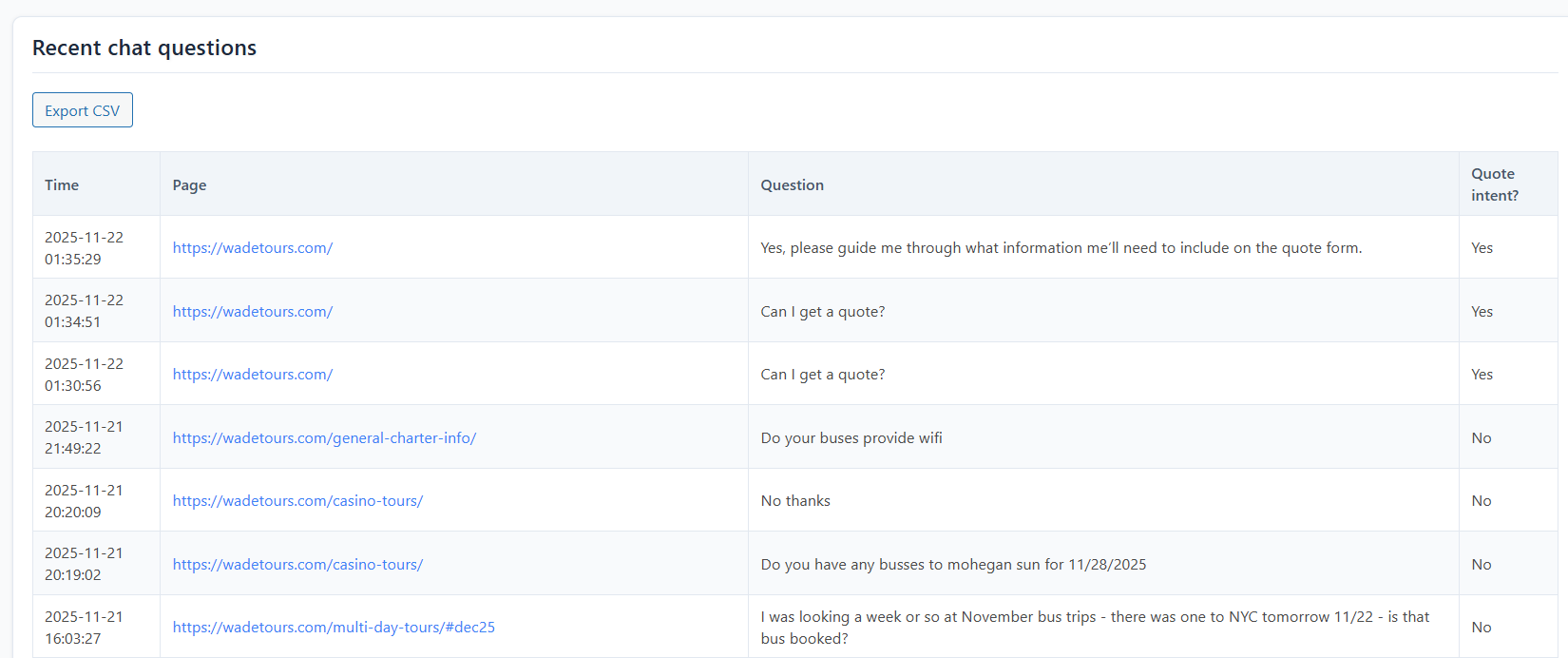1568x658 pixels.
Task: Click the 2025-11-21 16:03:27 timestamp cell
Action: (x=84, y=628)
